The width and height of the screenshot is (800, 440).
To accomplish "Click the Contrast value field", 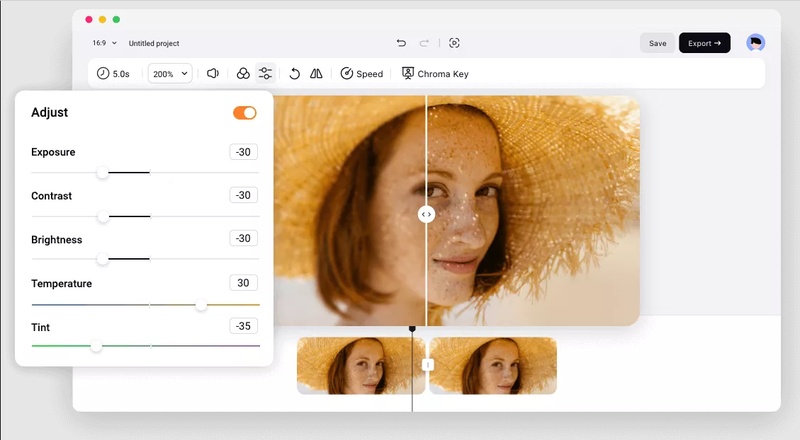I will [243, 195].
